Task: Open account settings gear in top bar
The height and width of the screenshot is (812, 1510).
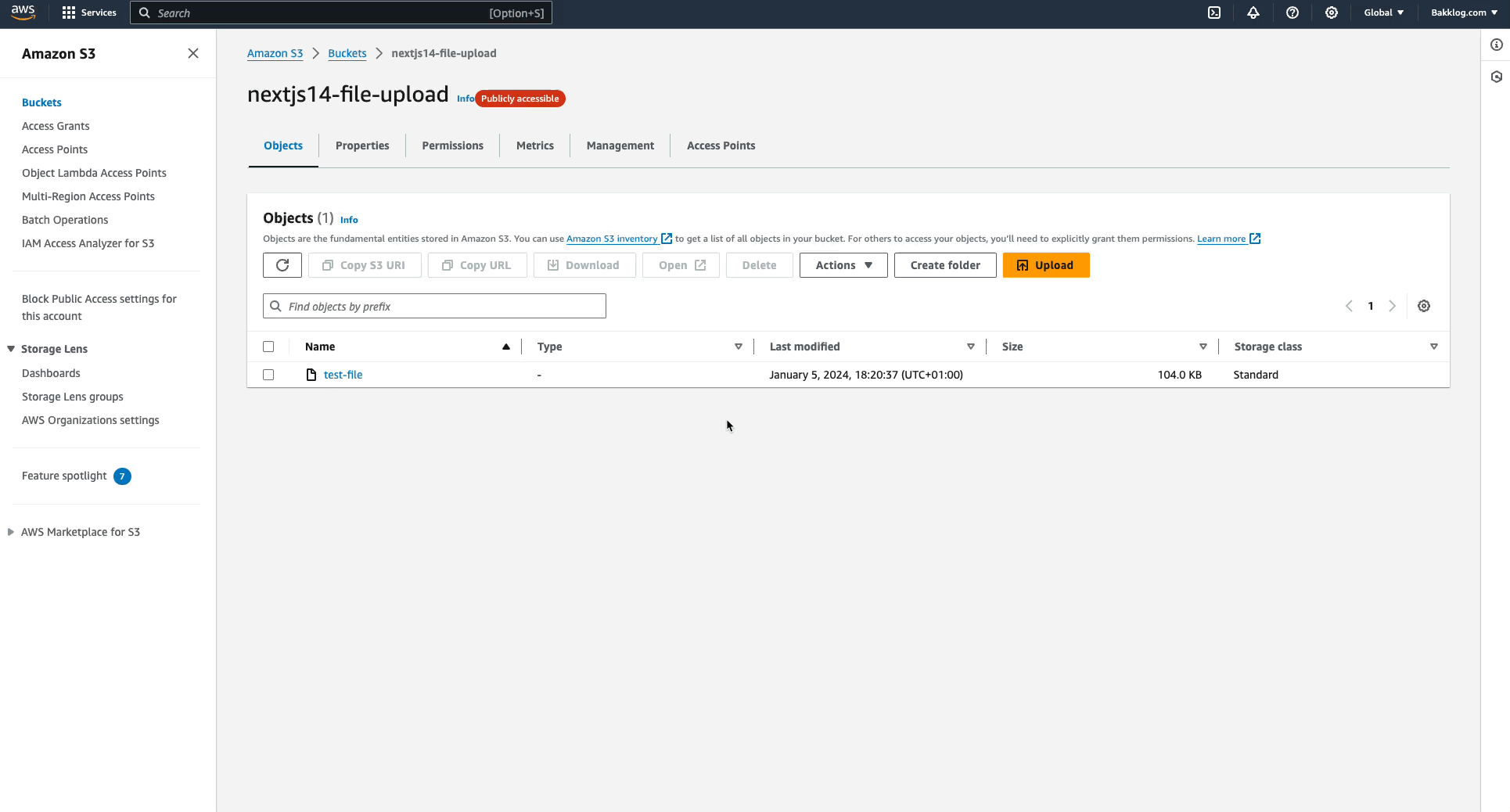Action: coord(1331,13)
